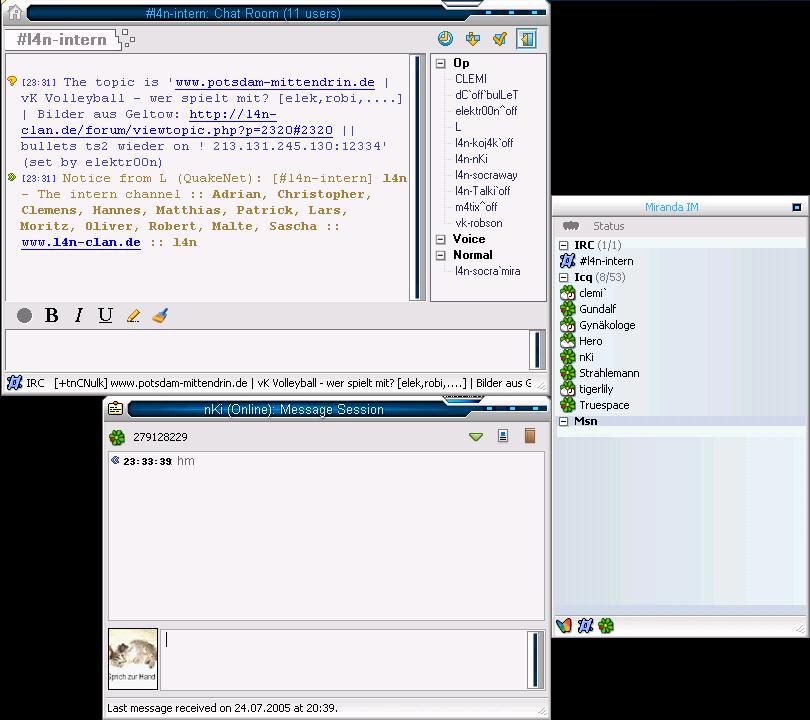The image size is (810, 720).
Task: Click the highlighter background color icon
Action: point(133,316)
